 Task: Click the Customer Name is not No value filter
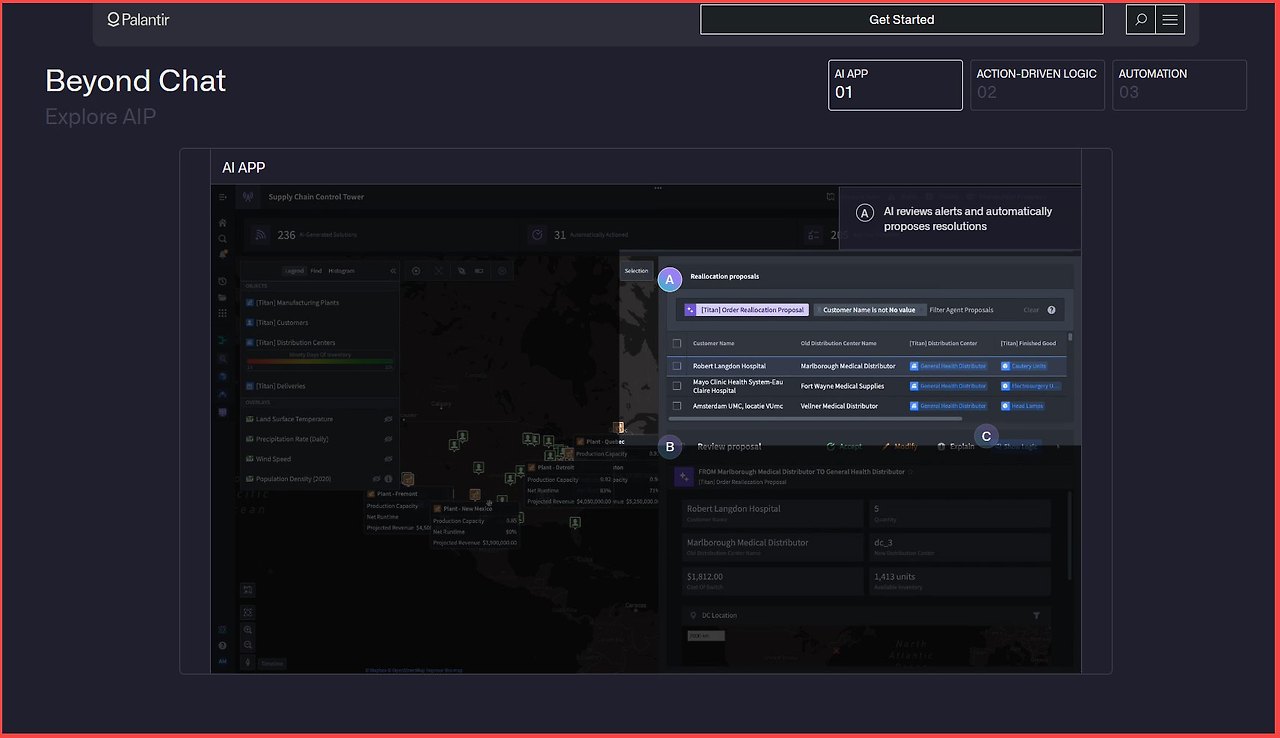[x=869, y=310]
